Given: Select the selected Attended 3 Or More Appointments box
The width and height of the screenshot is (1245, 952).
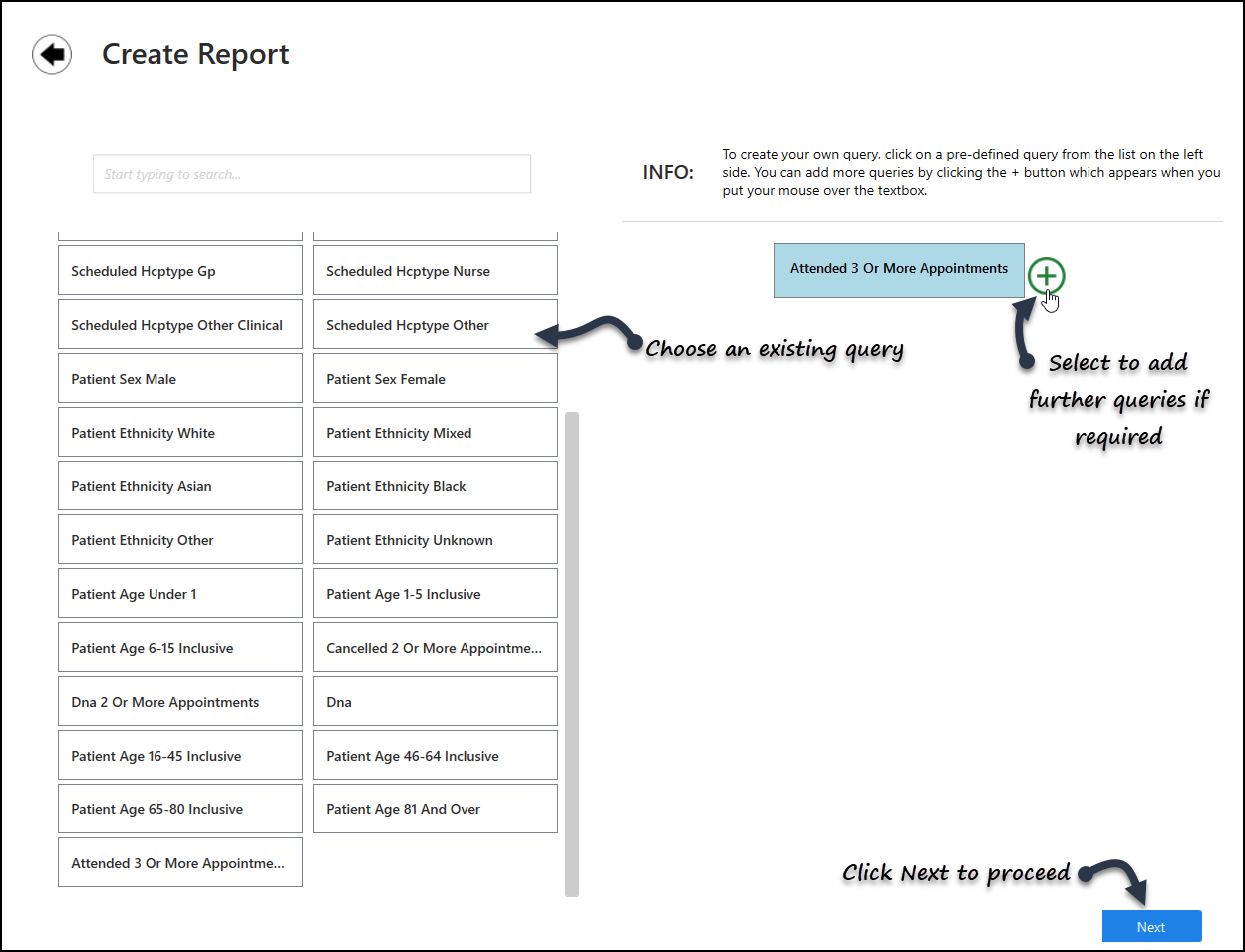Looking at the screenshot, I should pyautogui.click(x=898, y=270).
